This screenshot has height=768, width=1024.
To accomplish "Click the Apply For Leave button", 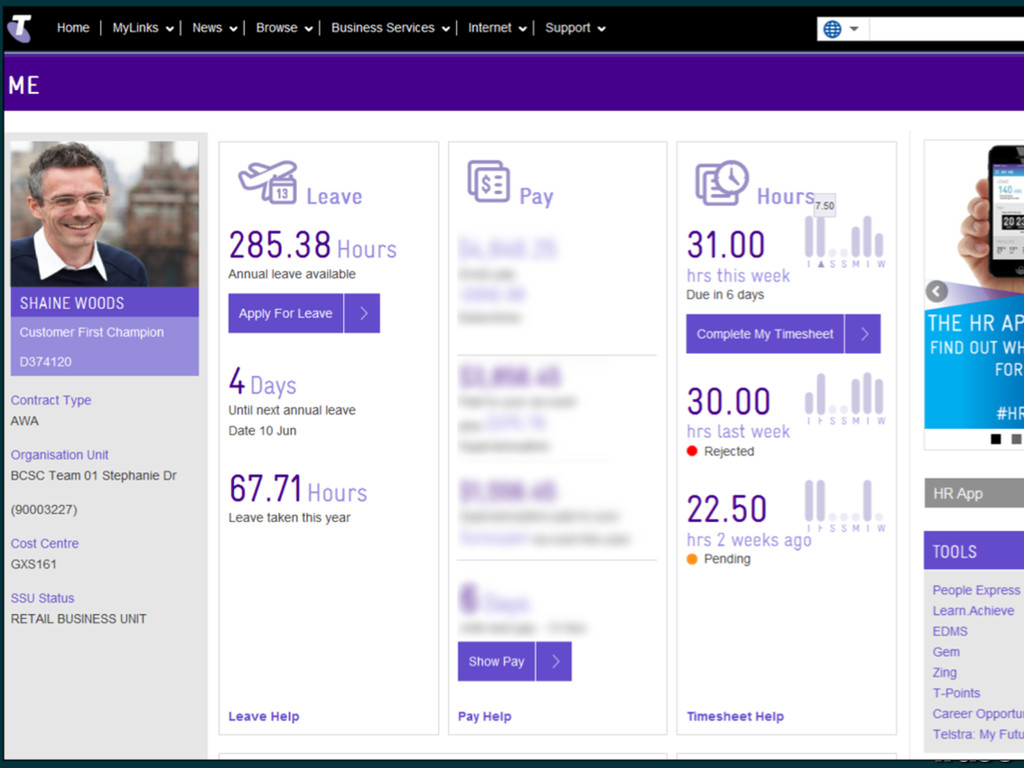I will point(285,313).
